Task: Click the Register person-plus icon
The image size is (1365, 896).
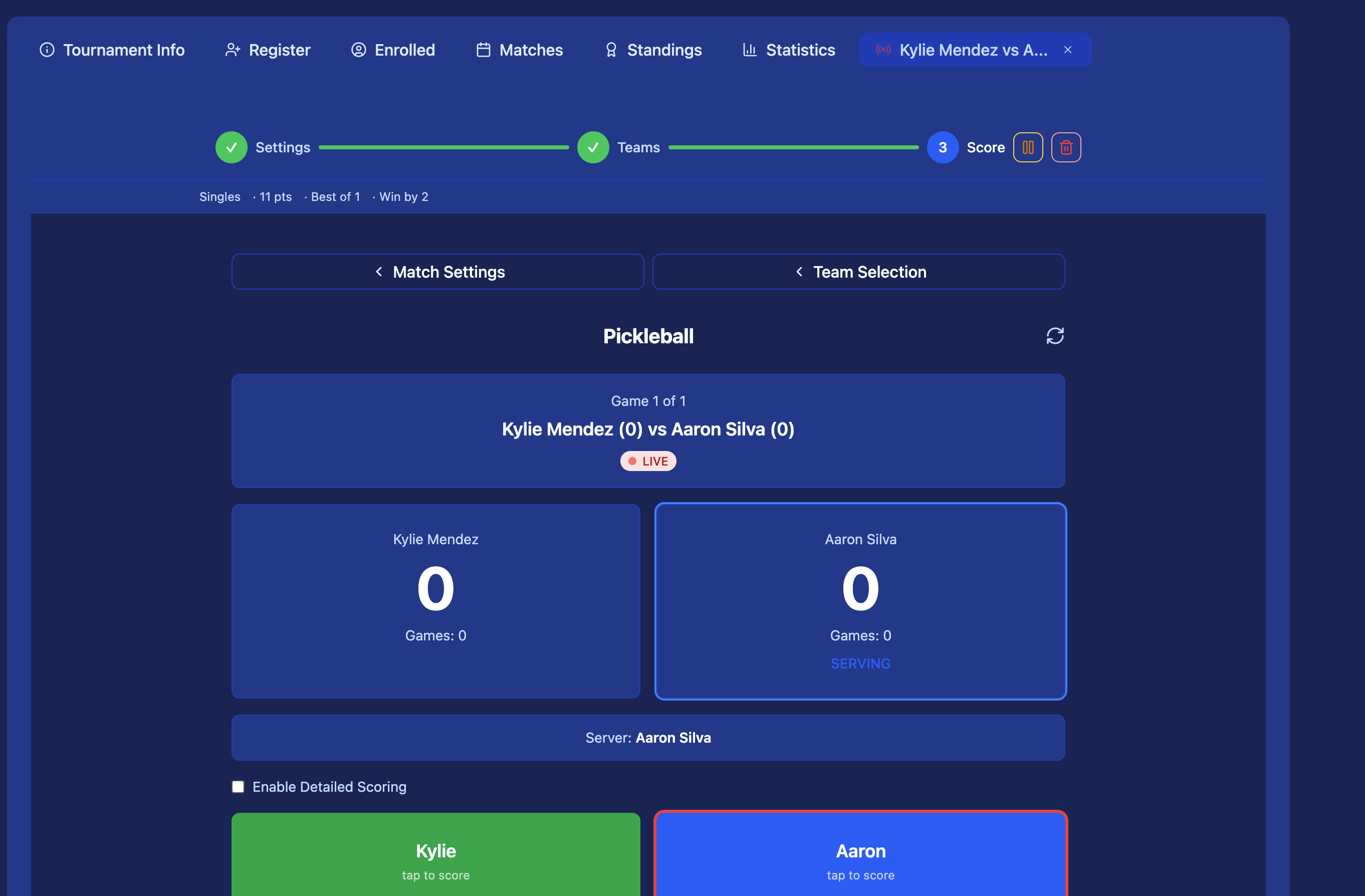Action: (x=233, y=50)
